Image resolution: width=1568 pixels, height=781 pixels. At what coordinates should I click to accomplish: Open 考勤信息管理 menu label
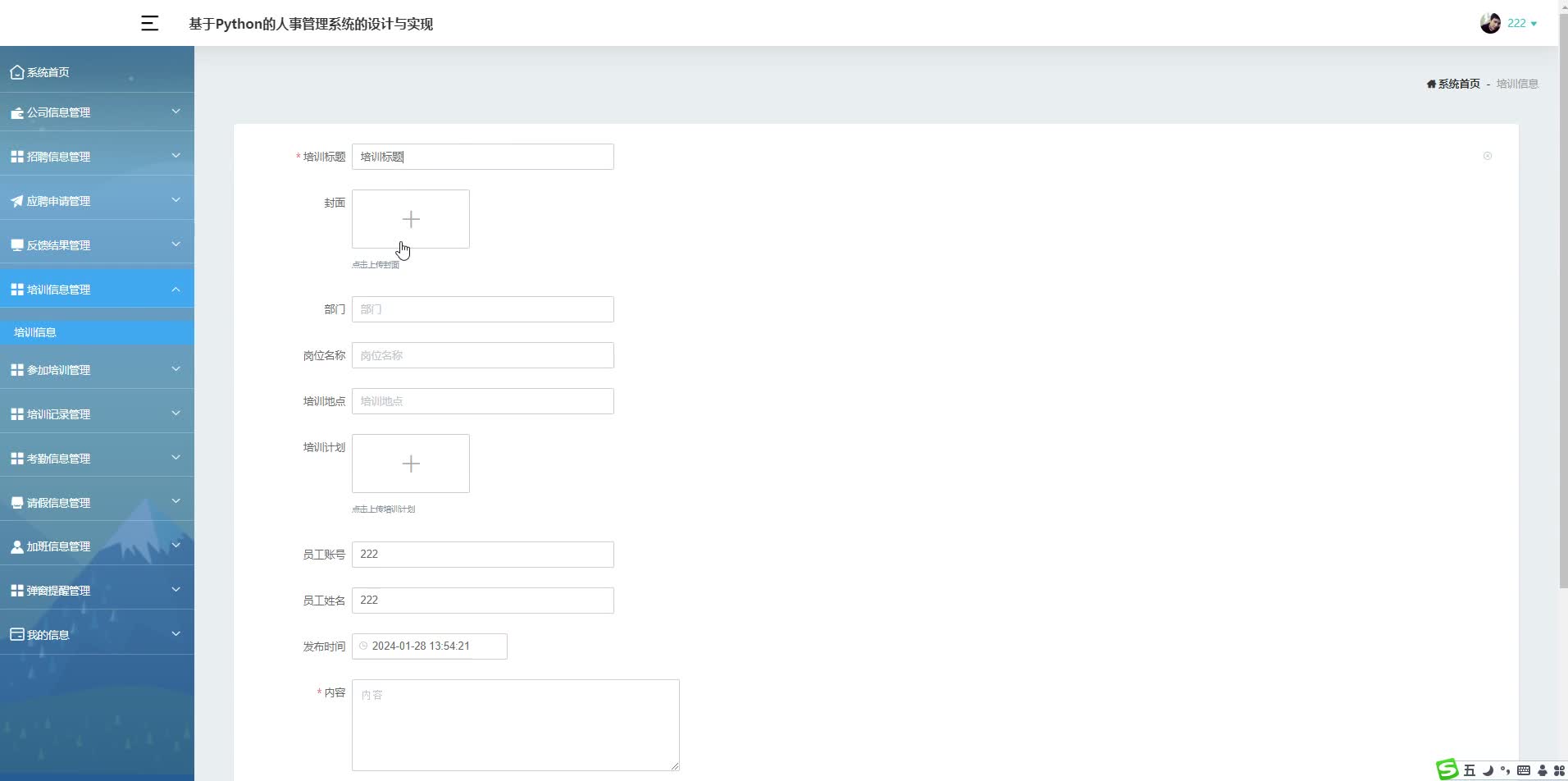coord(58,459)
